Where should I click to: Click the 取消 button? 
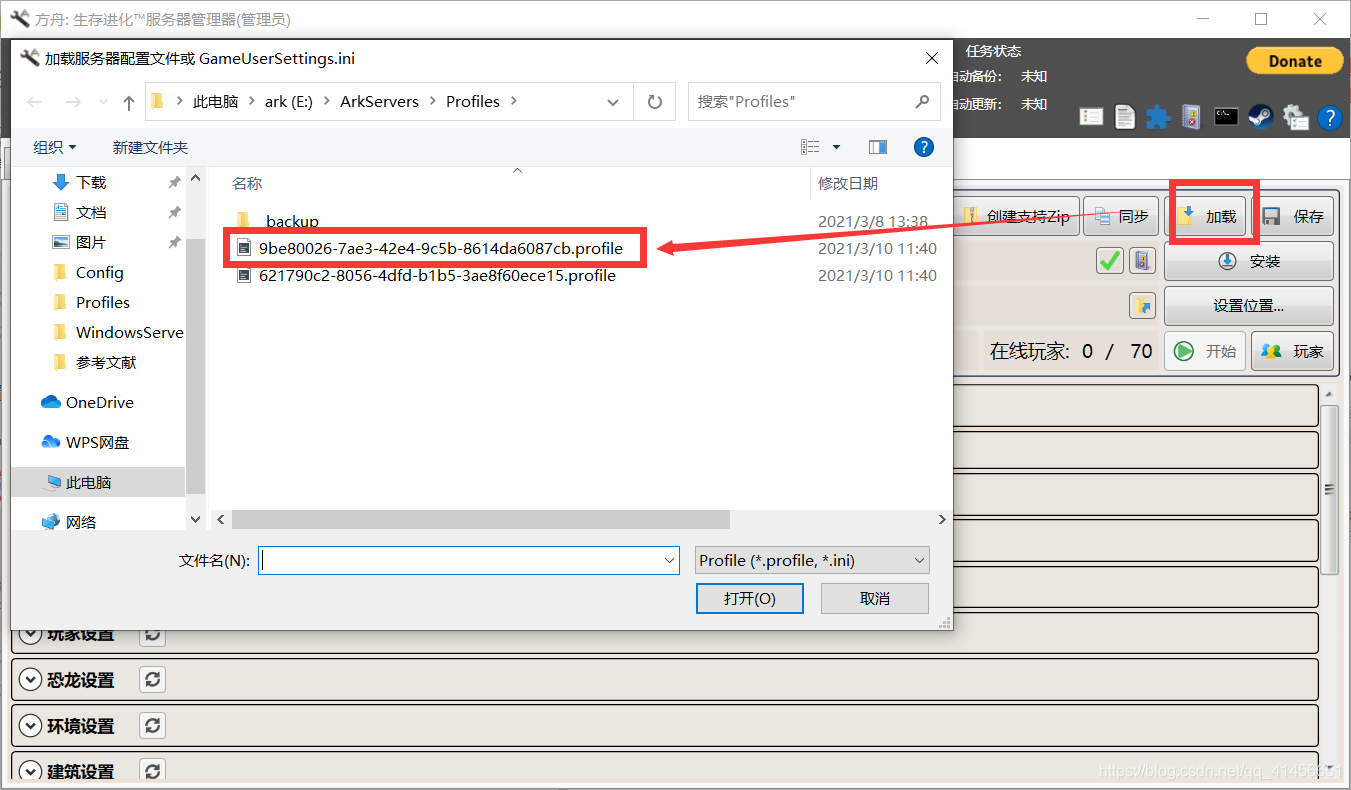coord(875,598)
